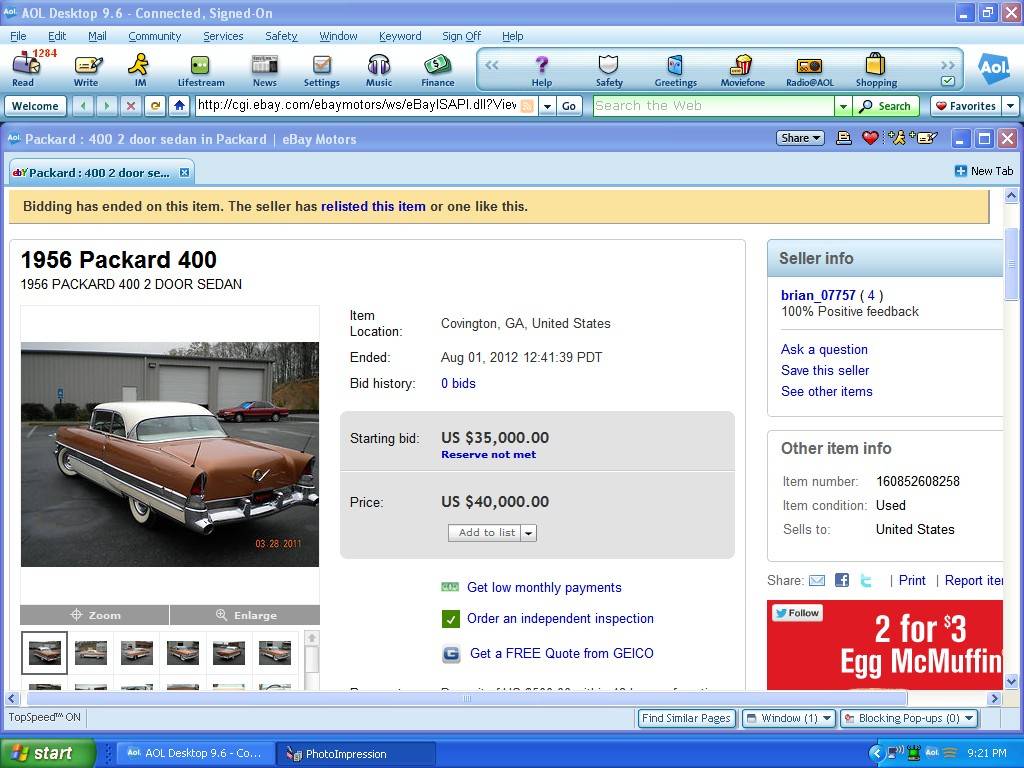The width and height of the screenshot is (1024, 768).
Task: Open the Read mail icon
Action: pos(24,68)
